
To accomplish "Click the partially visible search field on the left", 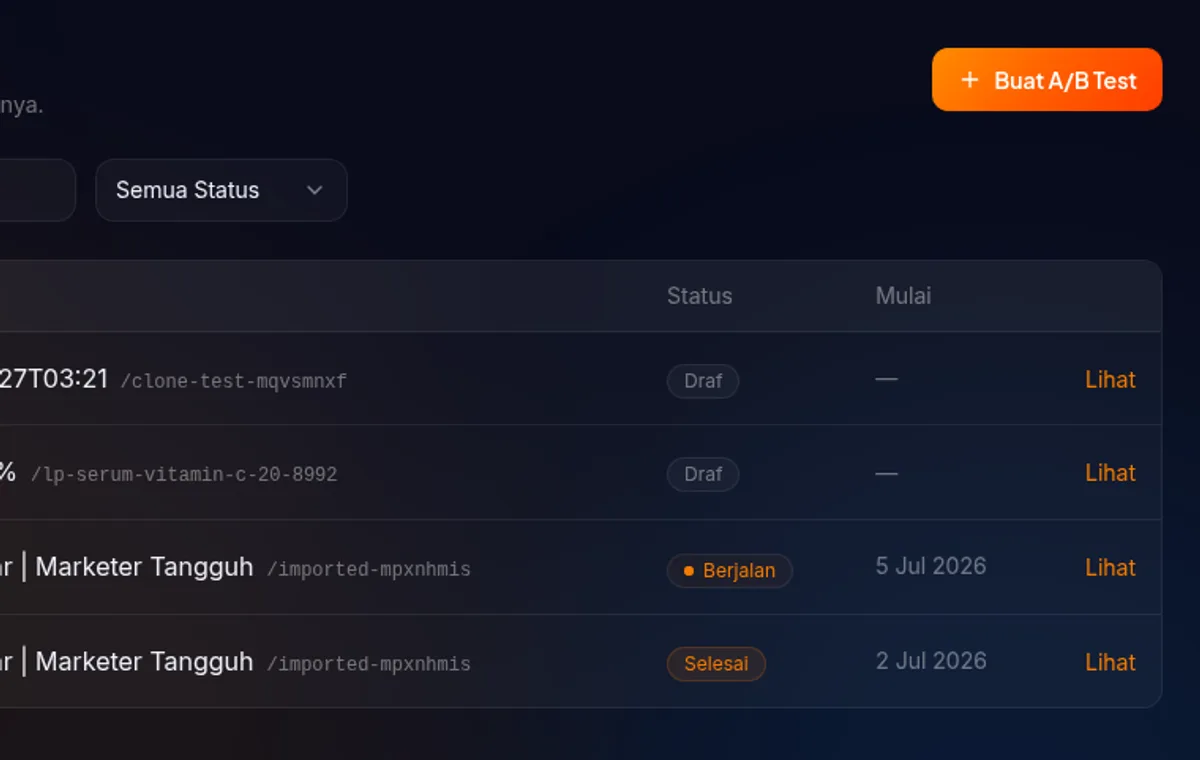I will 37,190.
